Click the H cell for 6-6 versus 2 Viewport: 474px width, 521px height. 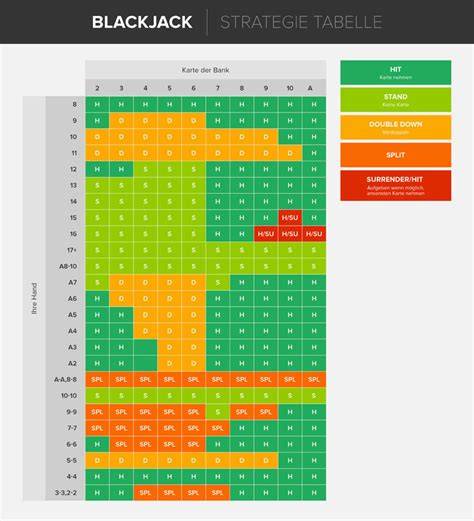97,444
